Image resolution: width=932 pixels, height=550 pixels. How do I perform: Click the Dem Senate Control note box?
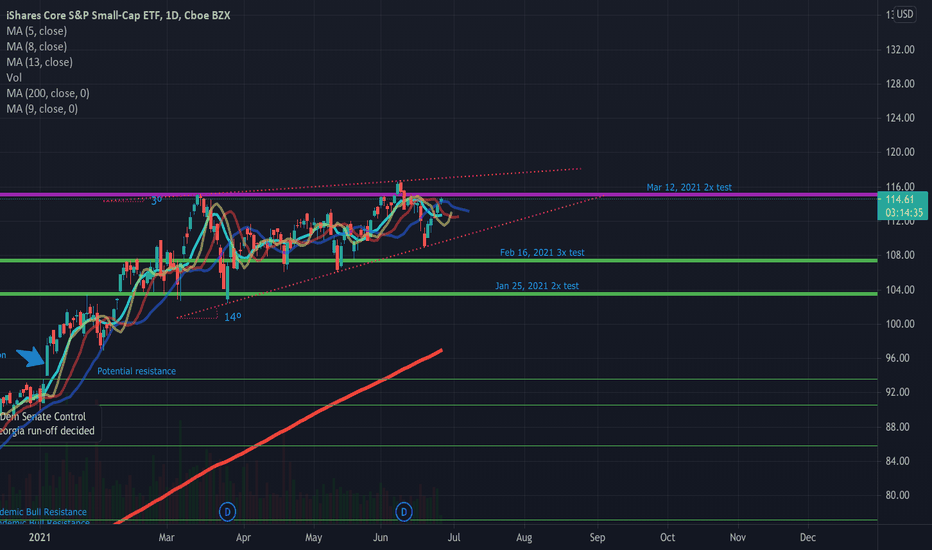coord(50,423)
